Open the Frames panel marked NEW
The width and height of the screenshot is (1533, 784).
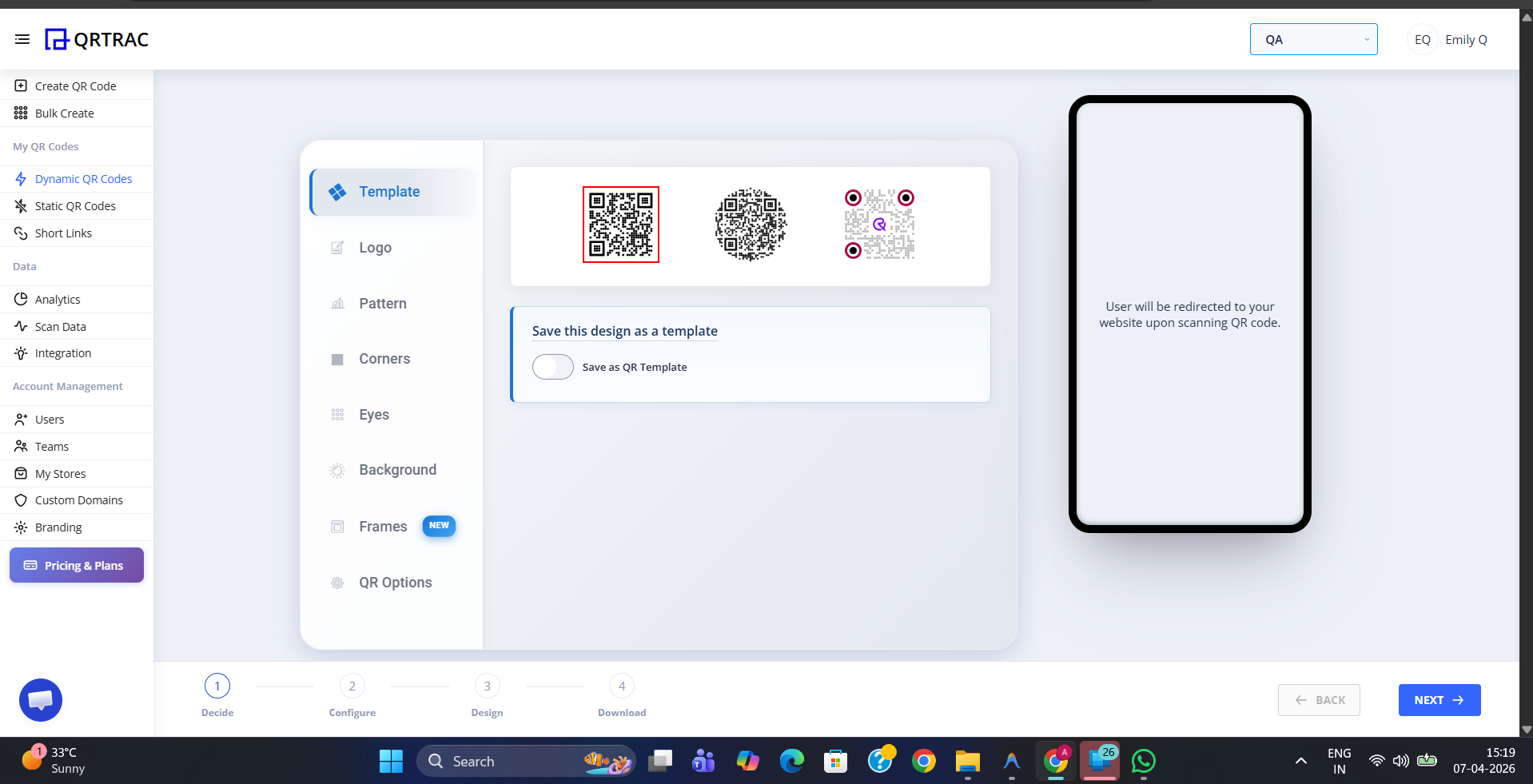click(x=383, y=526)
